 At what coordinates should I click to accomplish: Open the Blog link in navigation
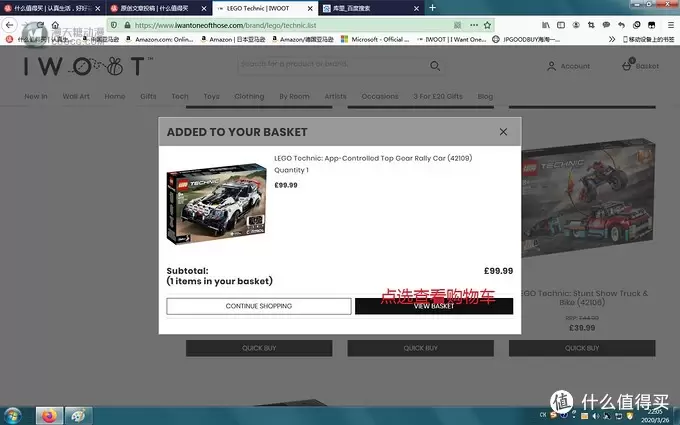[485, 96]
